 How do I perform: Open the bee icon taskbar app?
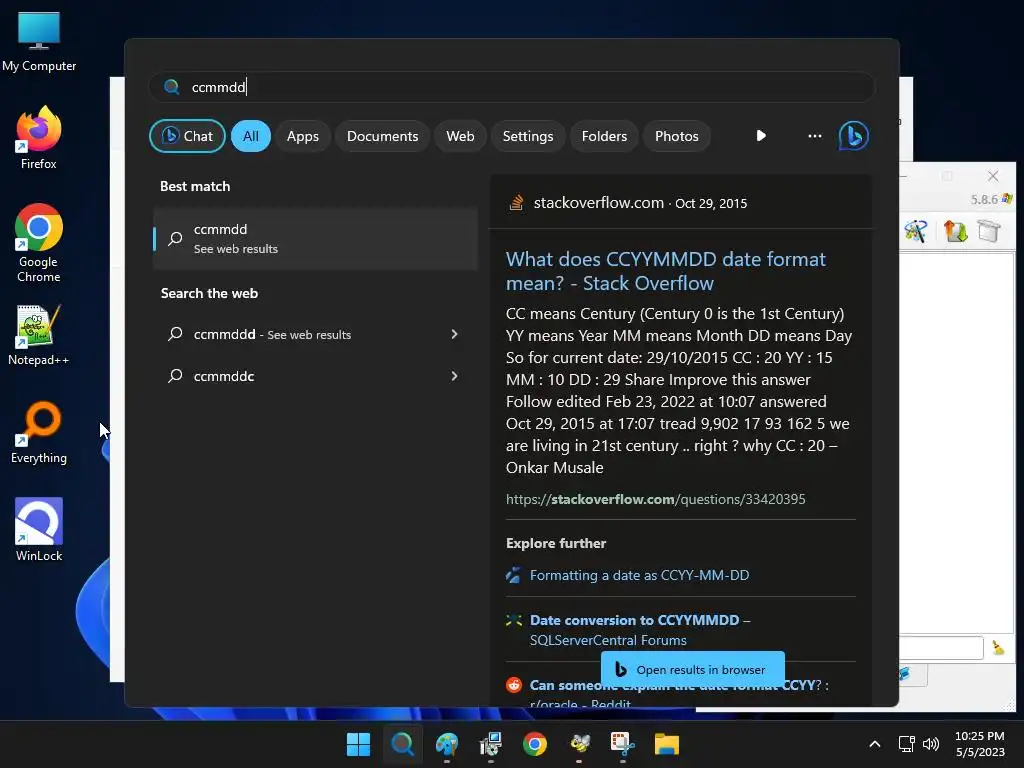pyautogui.click(x=579, y=744)
